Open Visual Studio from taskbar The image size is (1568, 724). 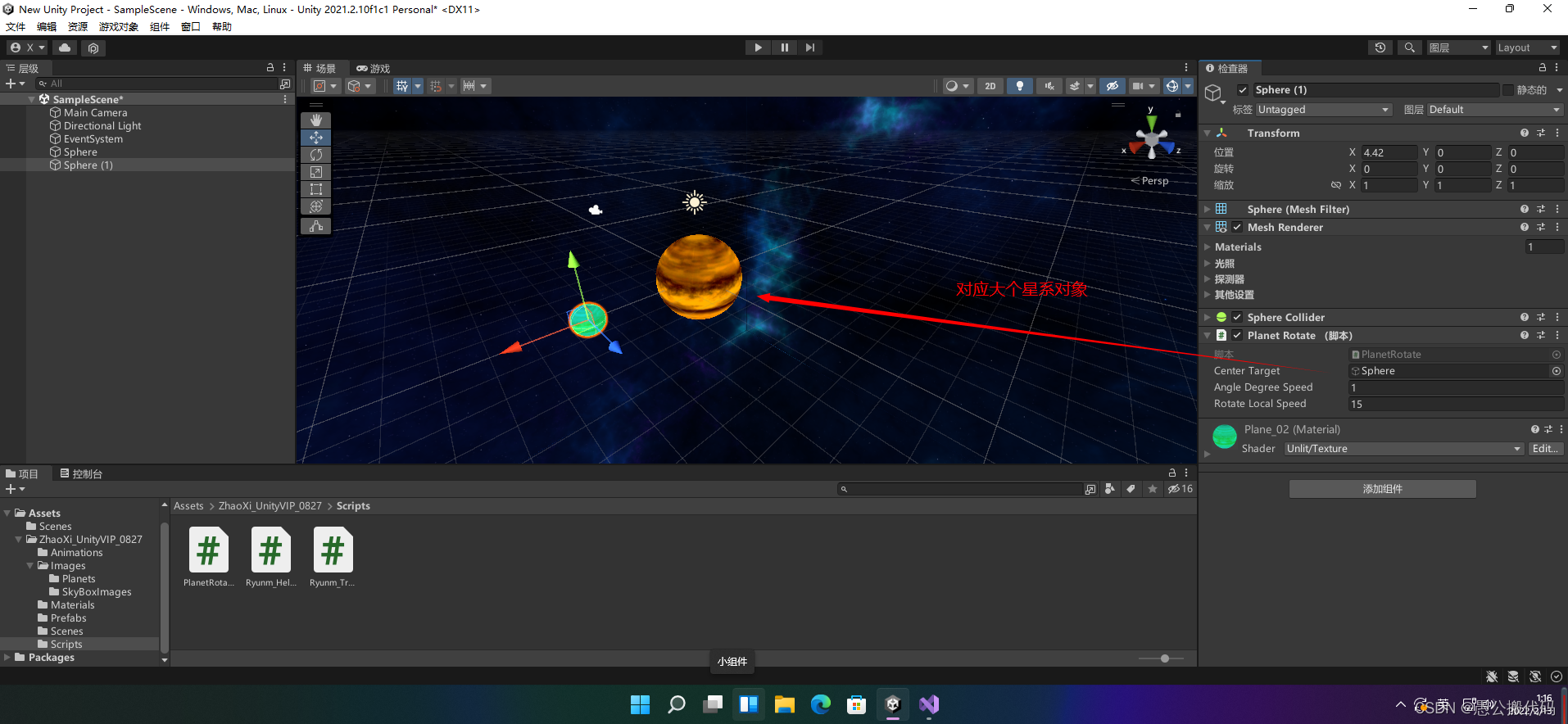[928, 704]
